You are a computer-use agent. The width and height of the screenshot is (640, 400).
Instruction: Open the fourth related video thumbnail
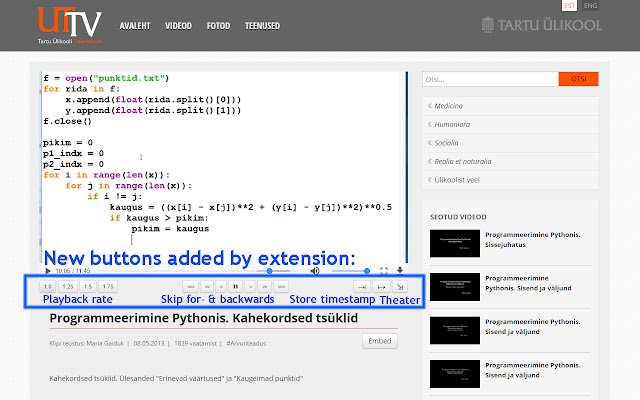pyautogui.click(x=455, y=374)
